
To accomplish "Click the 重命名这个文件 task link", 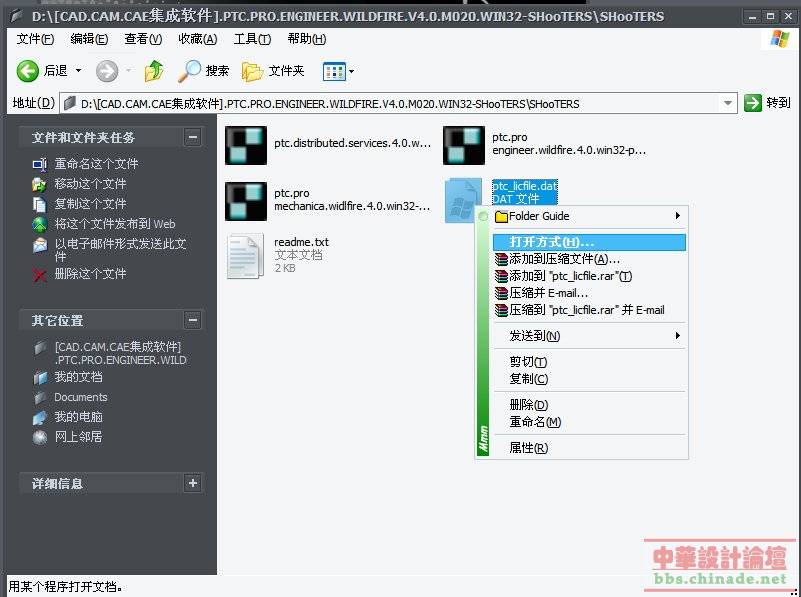I will point(96,164).
